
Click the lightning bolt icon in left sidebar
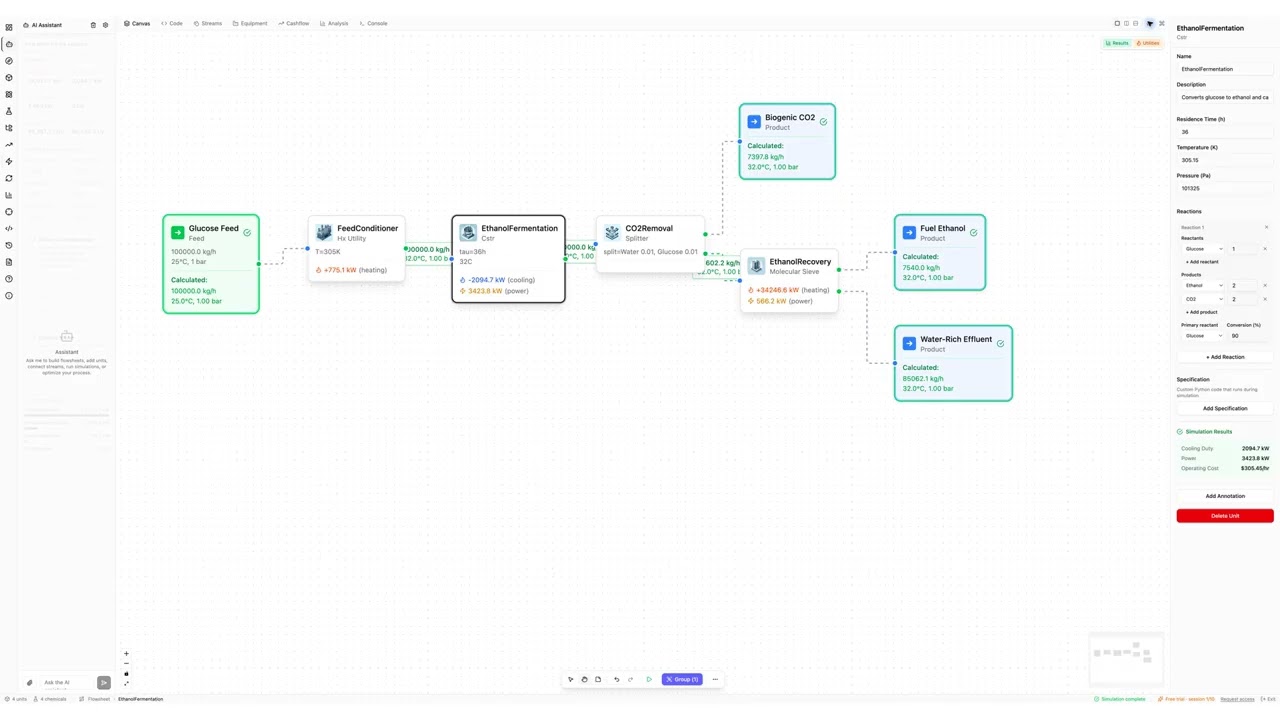pos(9,161)
